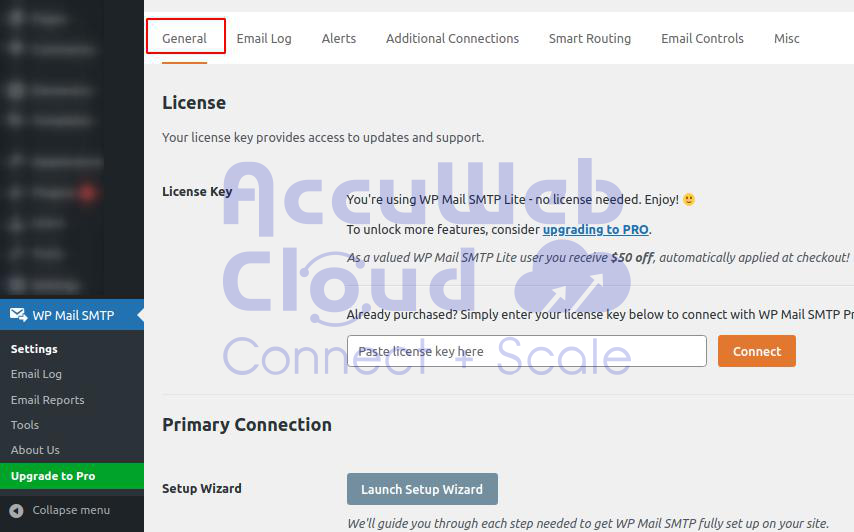Open Tools in the sidebar

point(25,425)
